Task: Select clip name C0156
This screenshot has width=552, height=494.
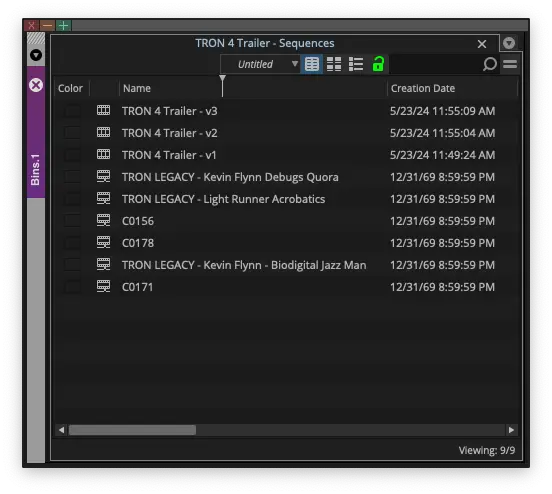Action: point(138,221)
